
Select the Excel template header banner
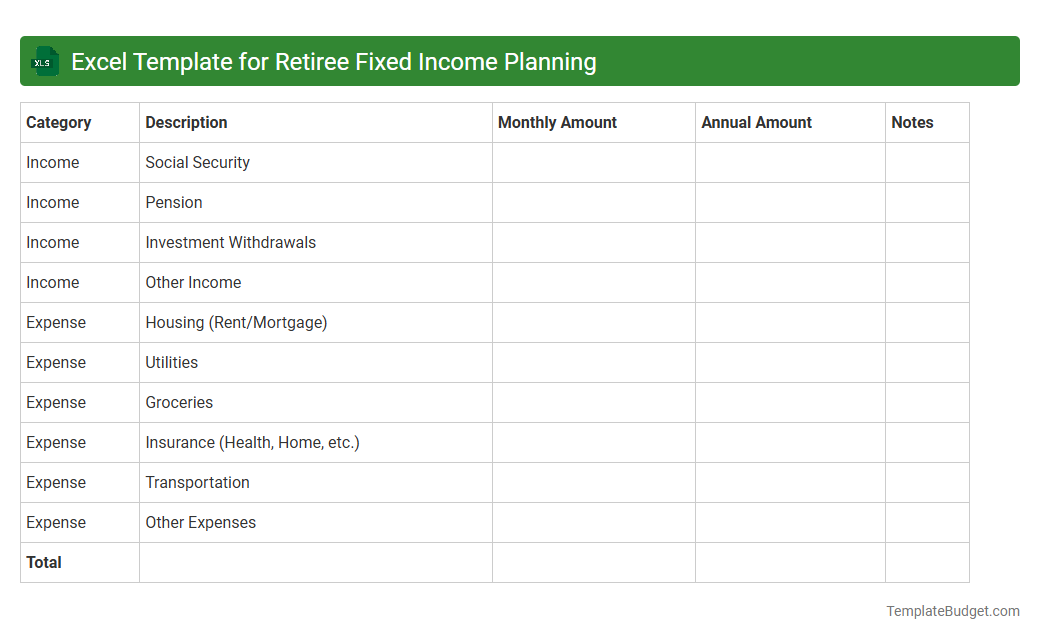tap(520, 61)
